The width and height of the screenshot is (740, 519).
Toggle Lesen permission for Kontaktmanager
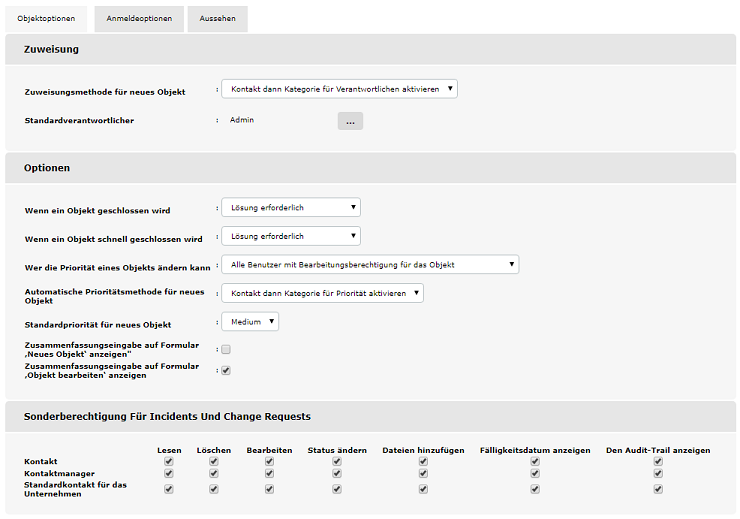tap(169, 473)
